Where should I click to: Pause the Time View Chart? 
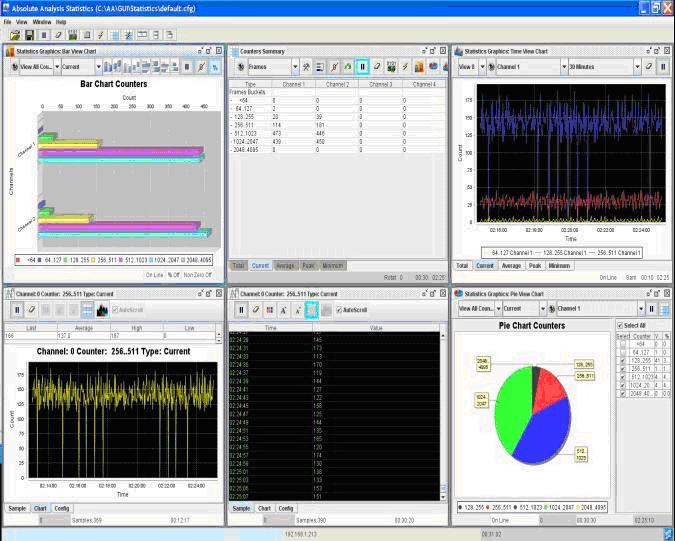click(663, 67)
